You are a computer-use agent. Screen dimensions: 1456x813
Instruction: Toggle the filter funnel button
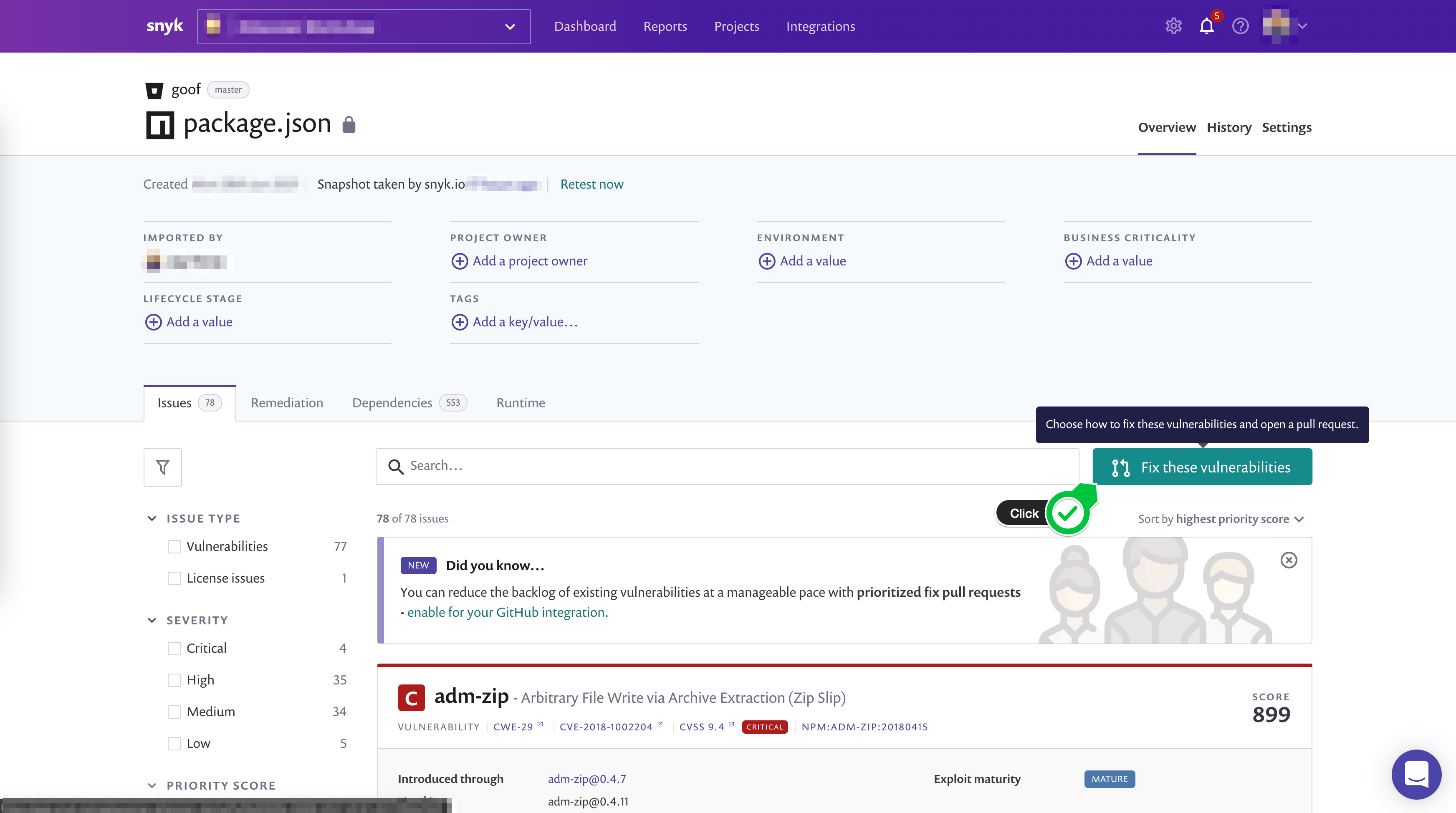click(163, 467)
